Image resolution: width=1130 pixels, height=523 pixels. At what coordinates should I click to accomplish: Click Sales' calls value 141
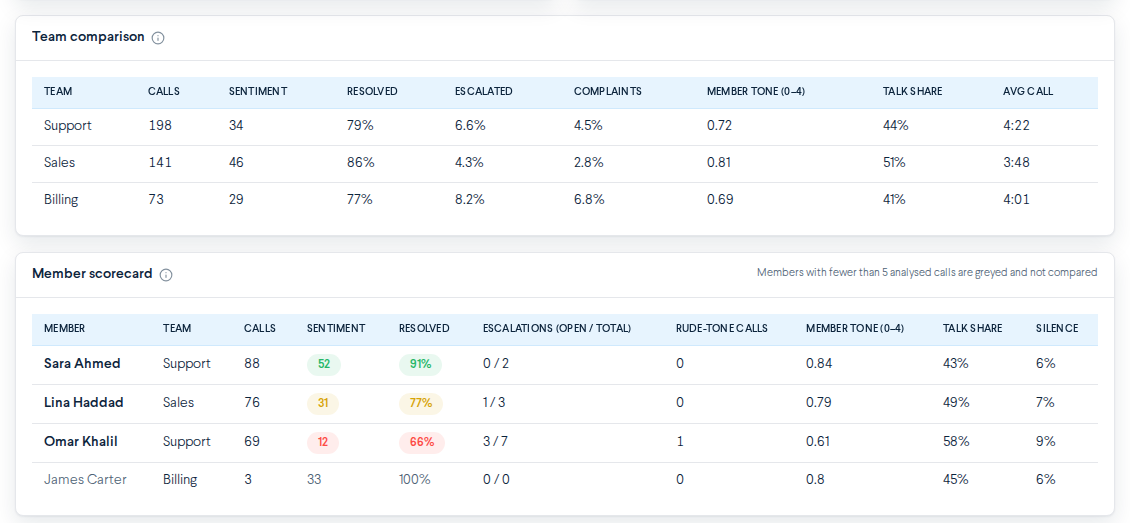(160, 162)
